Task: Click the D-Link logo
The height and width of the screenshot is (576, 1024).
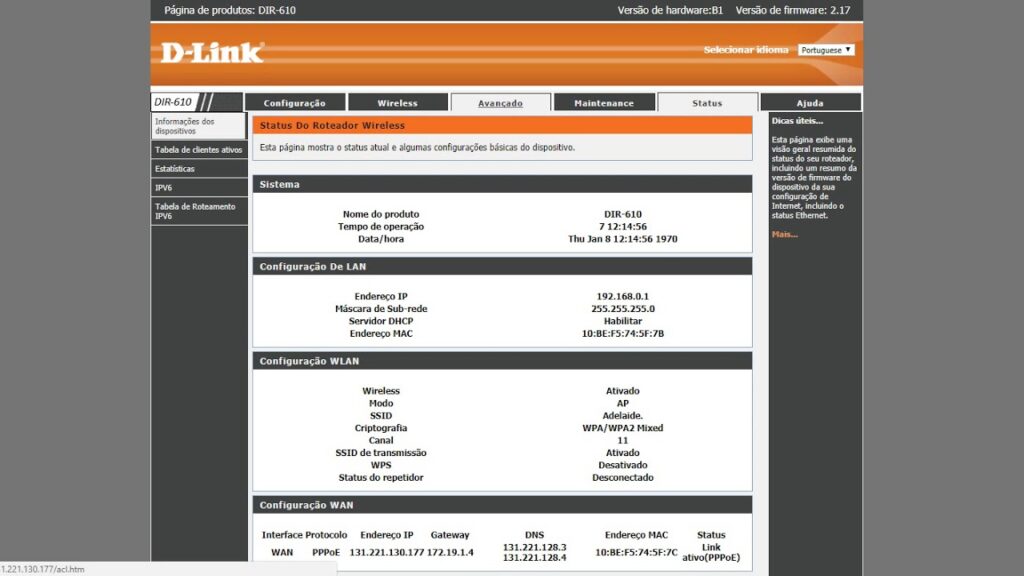Action: (212, 53)
